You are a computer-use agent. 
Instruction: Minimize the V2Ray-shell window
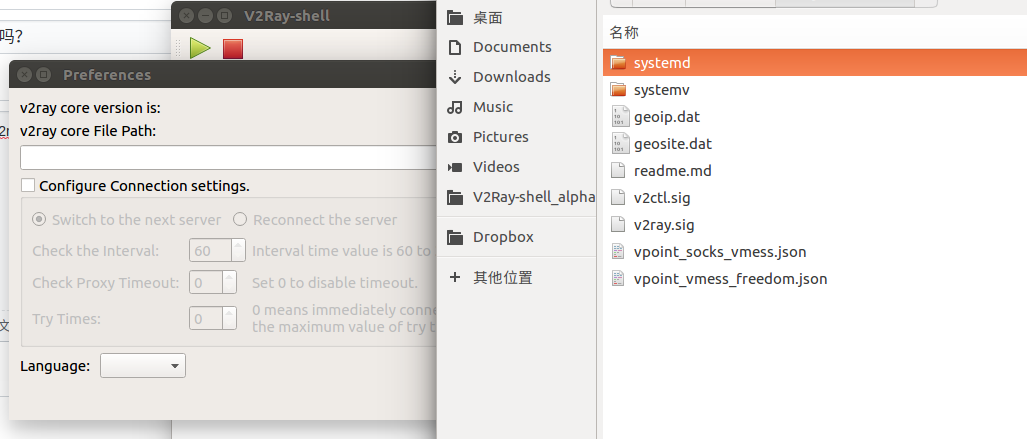[x=205, y=15]
